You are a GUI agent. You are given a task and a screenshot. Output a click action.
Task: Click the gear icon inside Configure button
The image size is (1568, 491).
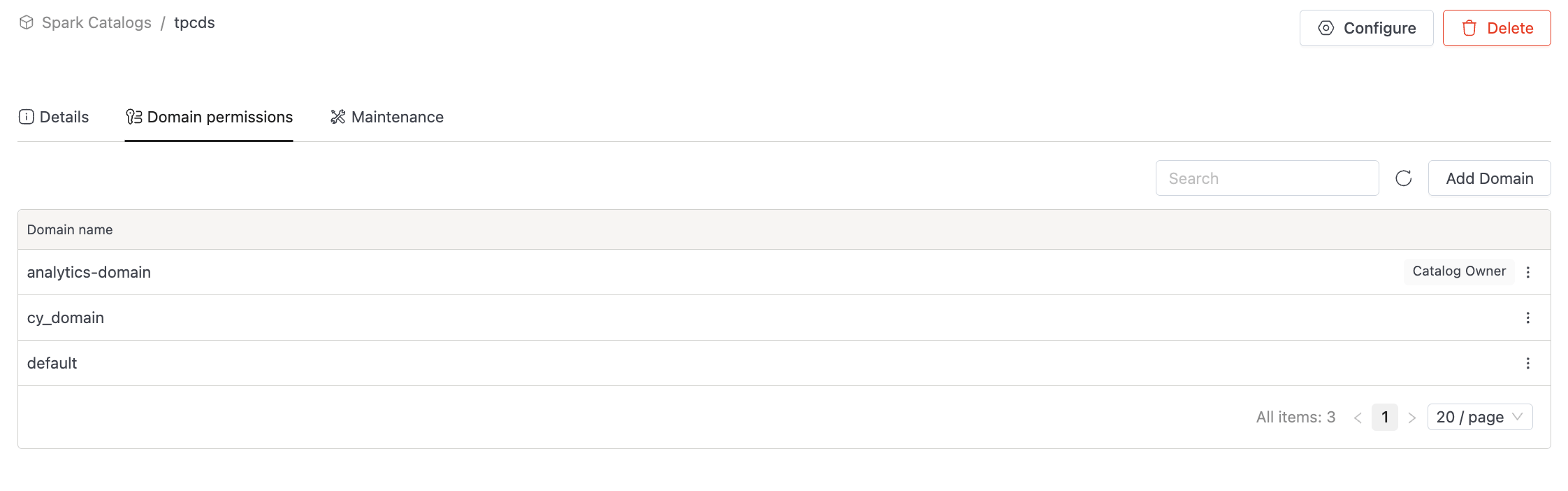(x=1325, y=28)
